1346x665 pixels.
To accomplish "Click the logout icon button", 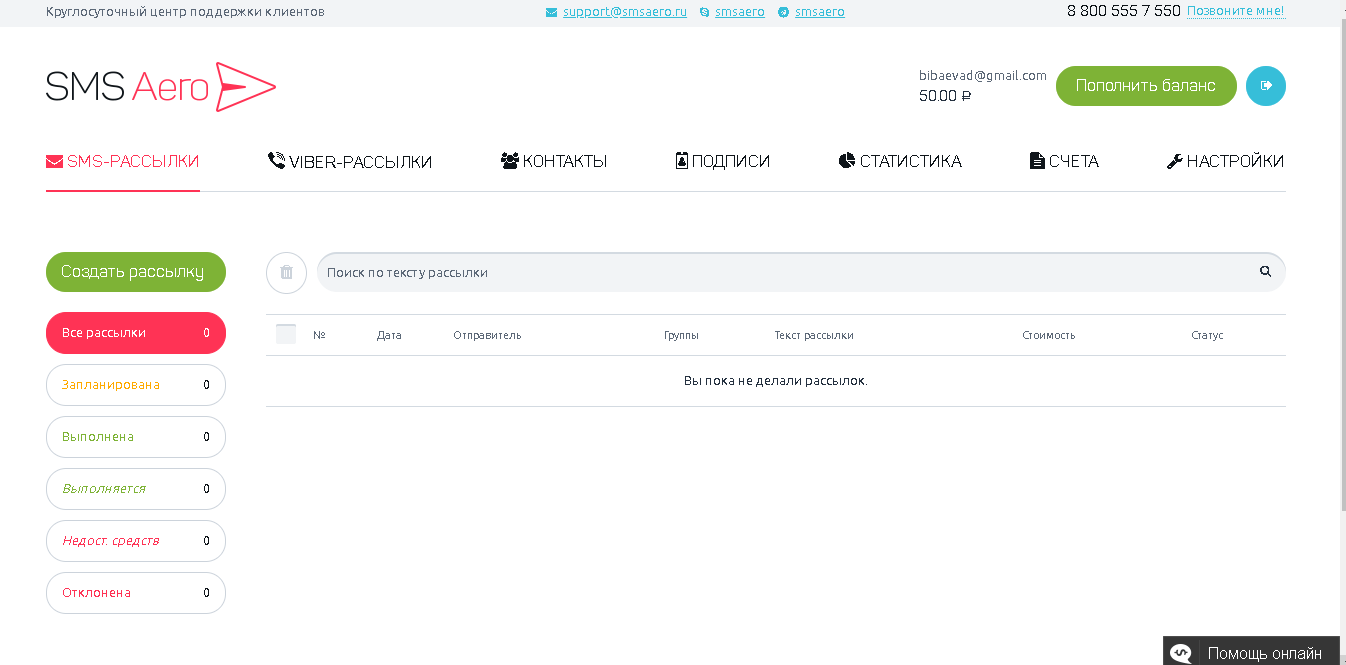I will [1265, 86].
